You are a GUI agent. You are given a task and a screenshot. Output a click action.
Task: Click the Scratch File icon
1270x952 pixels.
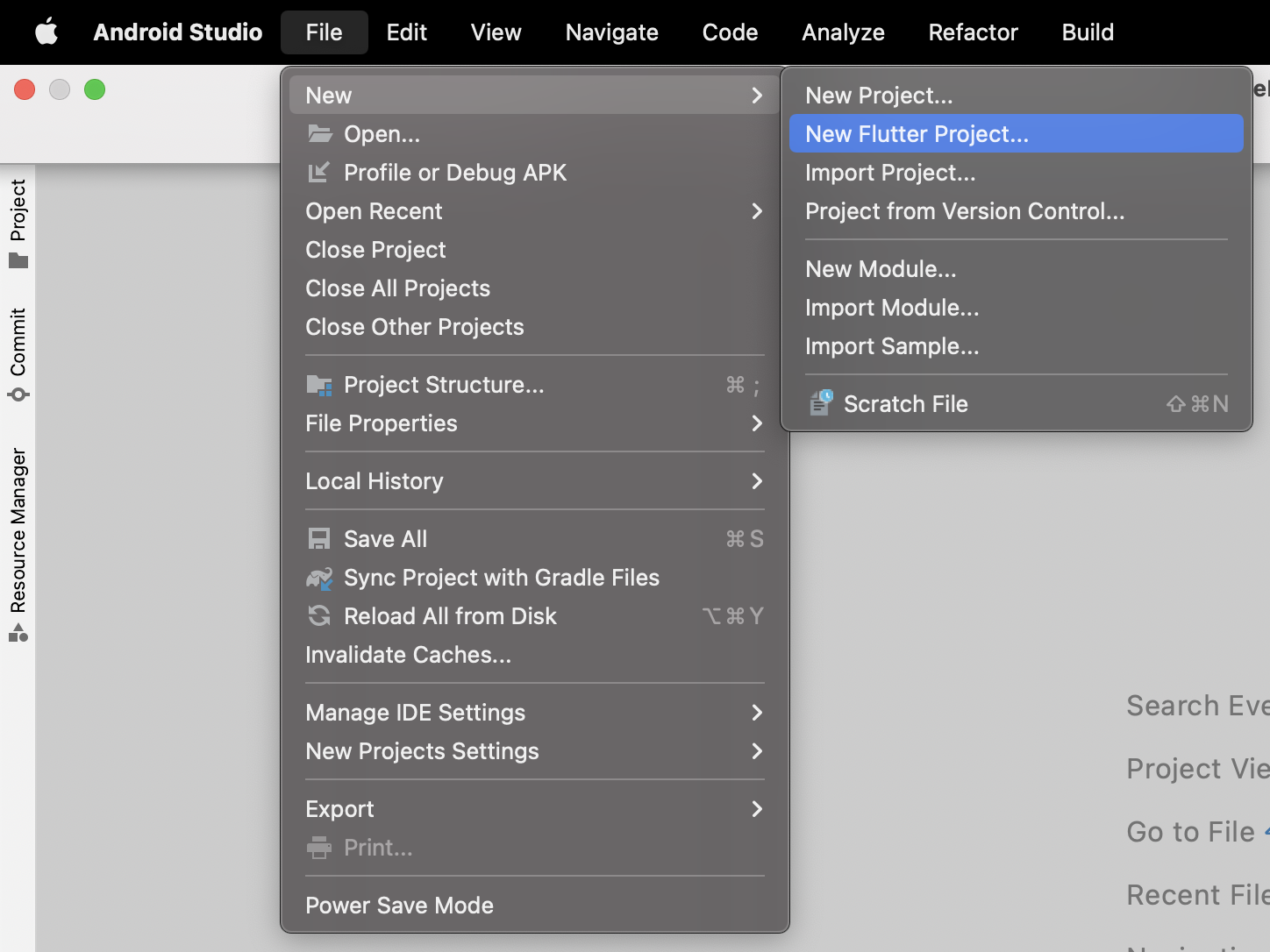pyautogui.click(x=820, y=403)
